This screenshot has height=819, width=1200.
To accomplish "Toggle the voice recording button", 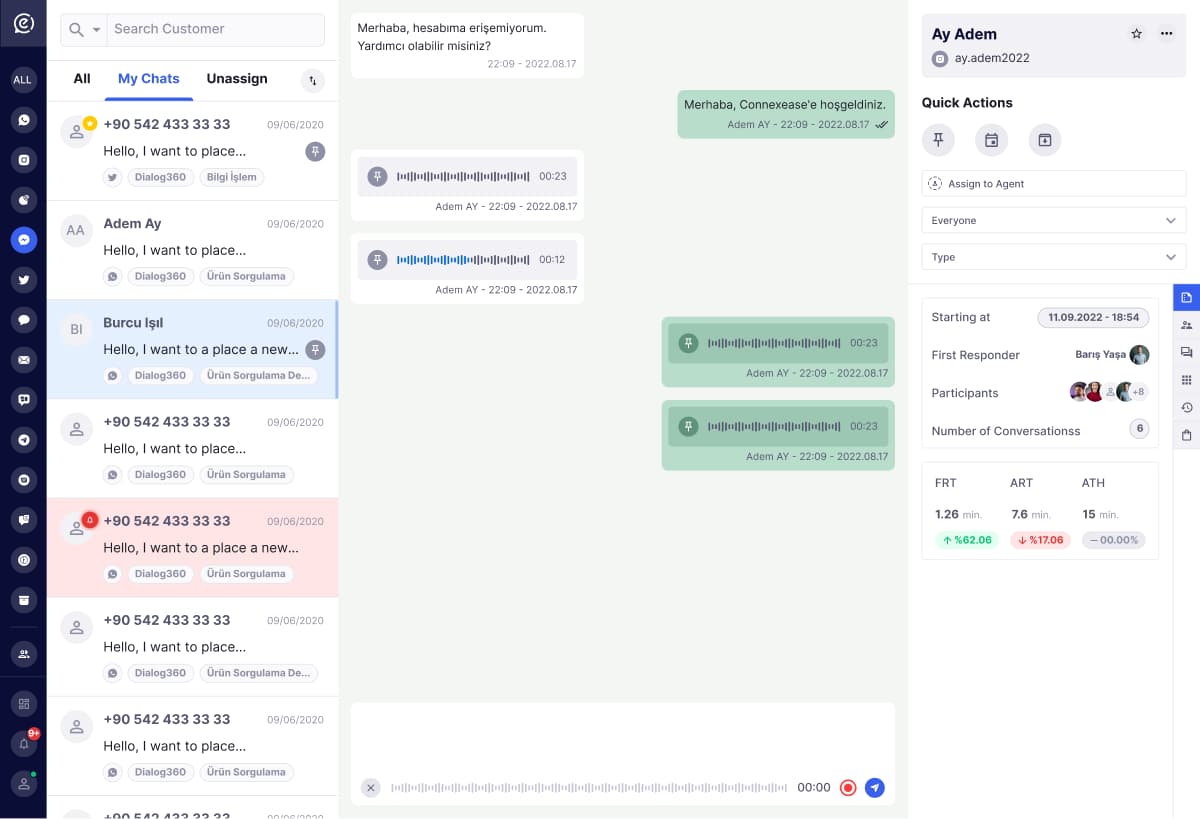I will tap(848, 787).
